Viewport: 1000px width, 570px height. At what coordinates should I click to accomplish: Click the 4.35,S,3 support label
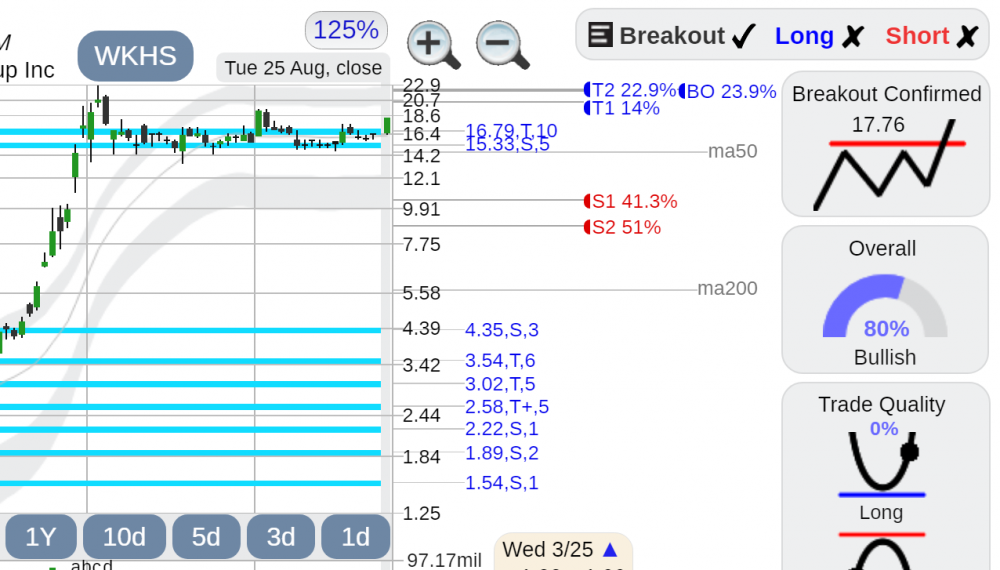[x=502, y=330]
